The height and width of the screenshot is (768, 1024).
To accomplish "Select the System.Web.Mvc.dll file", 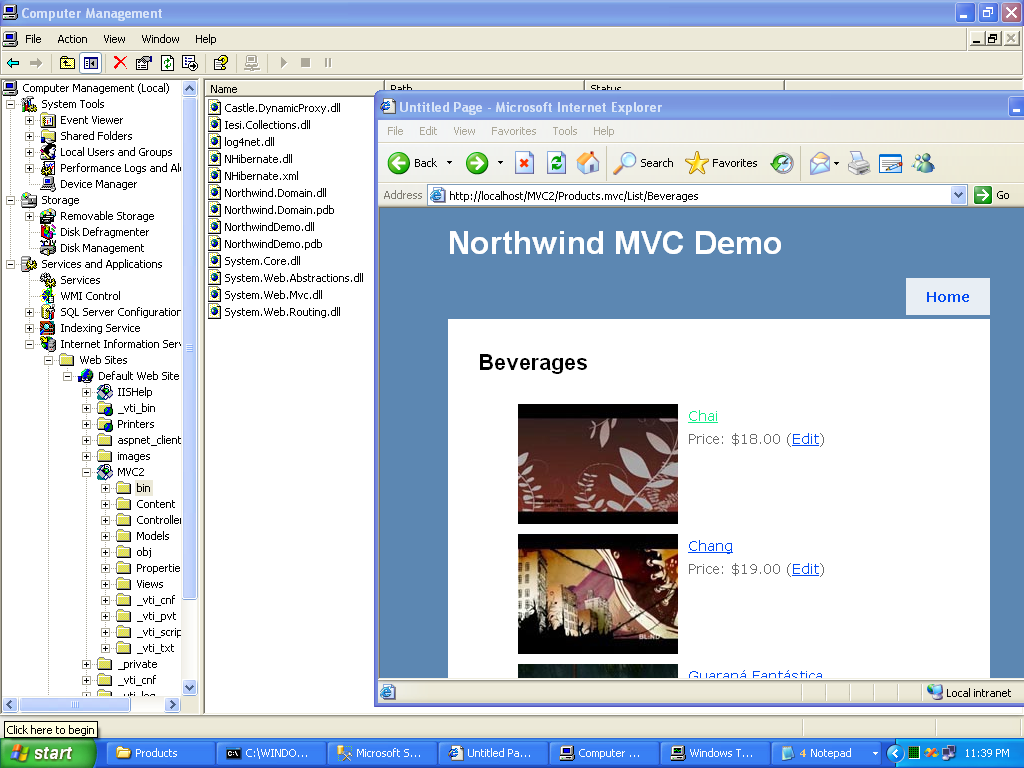I will tap(273, 295).
